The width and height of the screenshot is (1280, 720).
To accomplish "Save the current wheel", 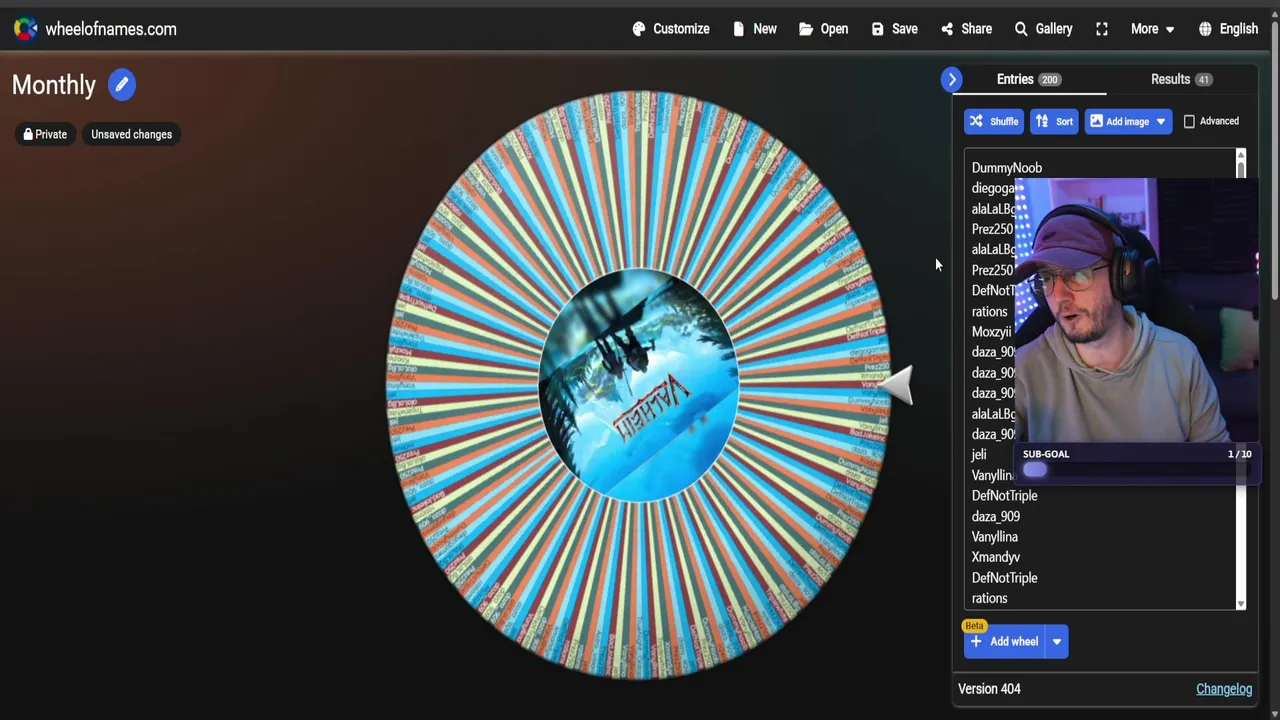I will (894, 29).
